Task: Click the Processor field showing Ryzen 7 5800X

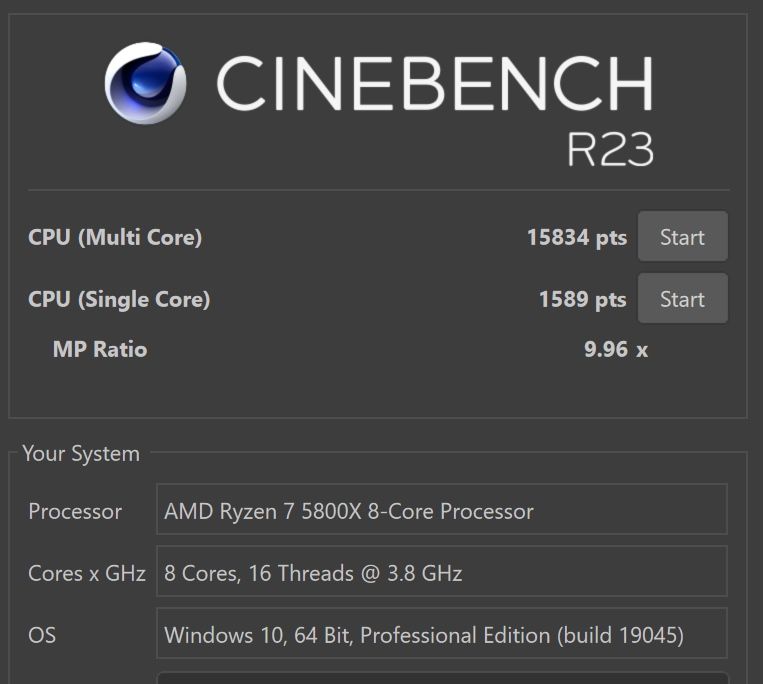Action: [x=441, y=511]
